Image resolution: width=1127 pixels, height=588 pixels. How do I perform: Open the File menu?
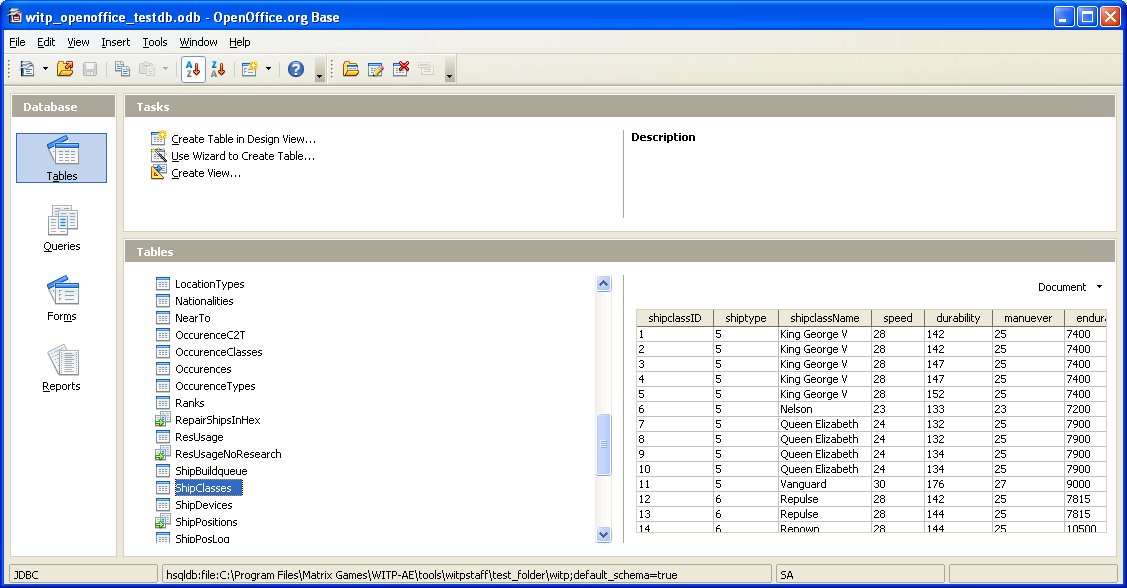click(17, 42)
